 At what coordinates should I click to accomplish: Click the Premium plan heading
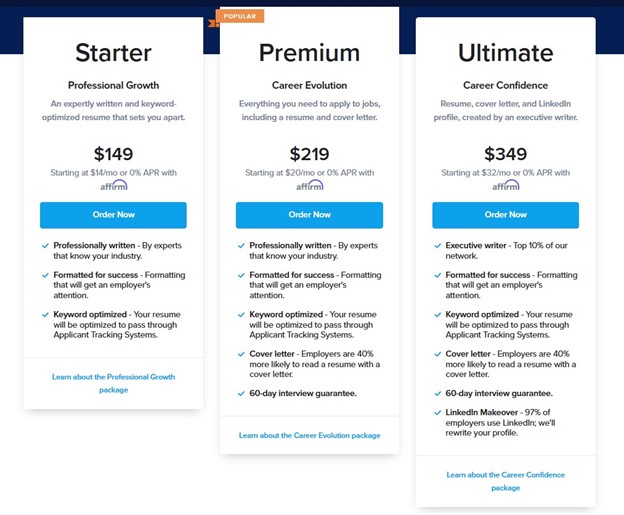pyautogui.click(x=310, y=53)
